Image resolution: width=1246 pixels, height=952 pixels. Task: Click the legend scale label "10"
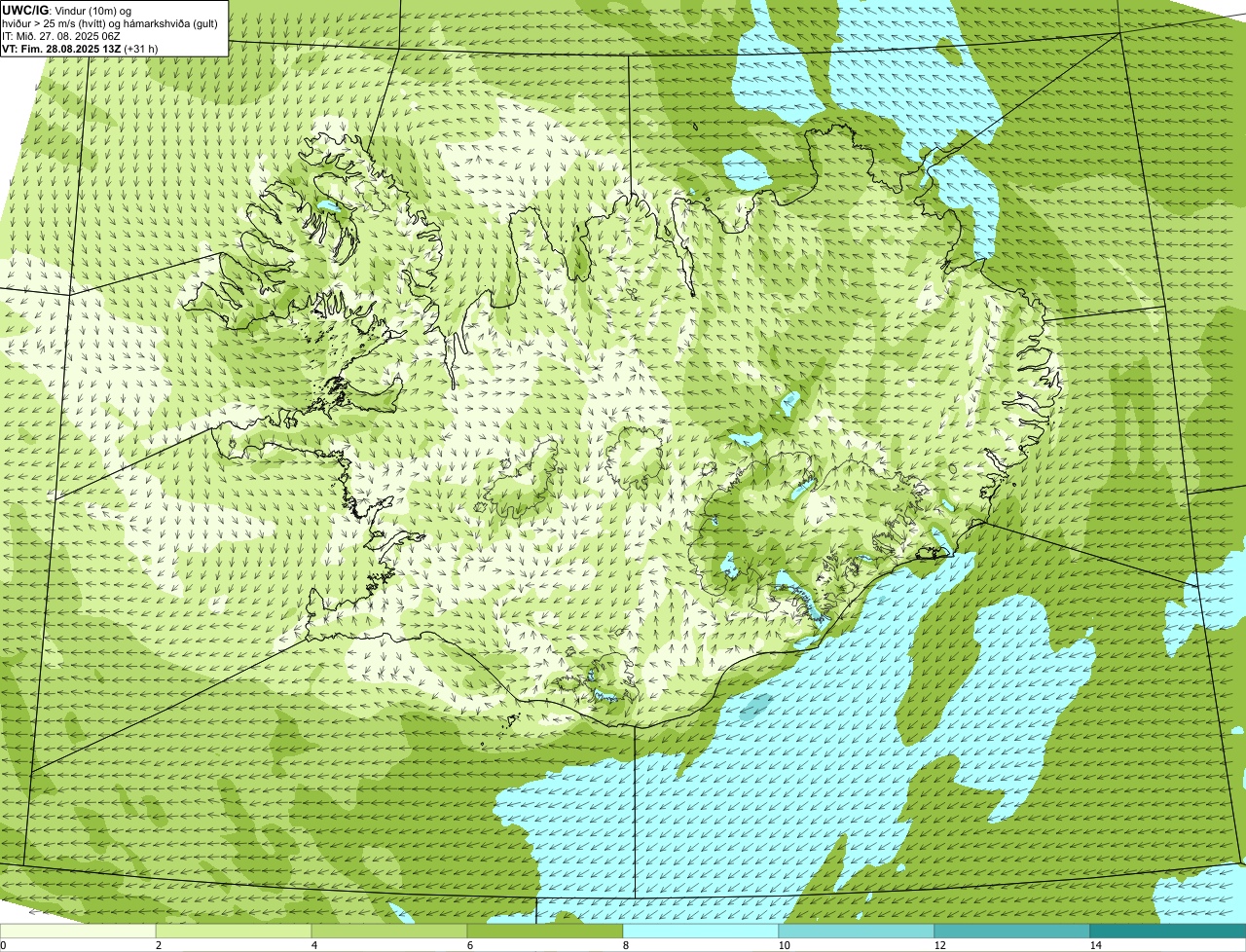tap(783, 945)
